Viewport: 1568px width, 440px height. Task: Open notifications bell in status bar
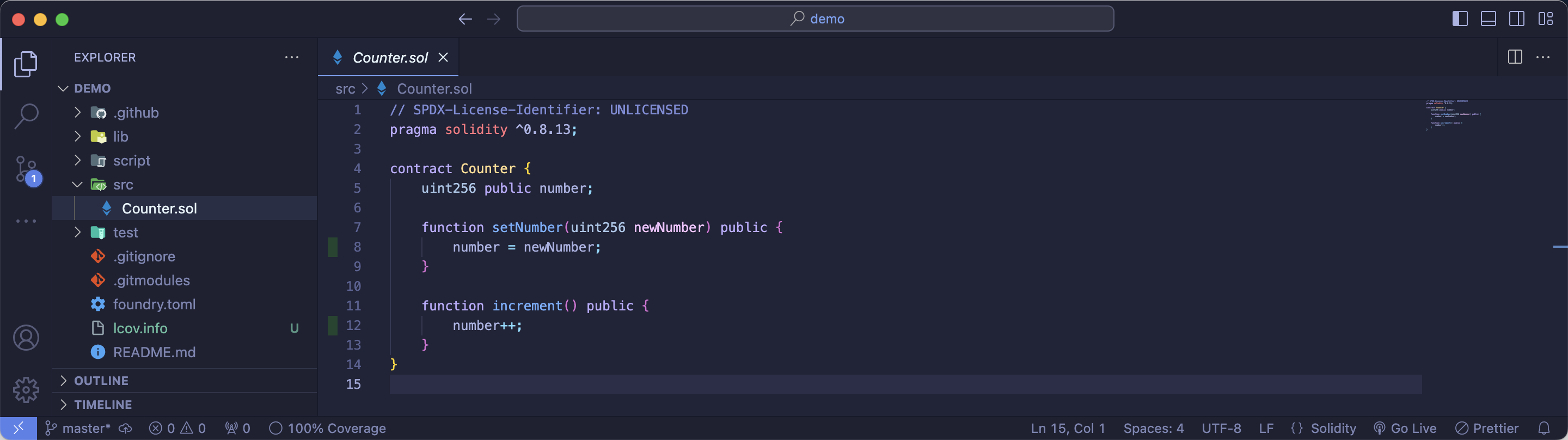1543,429
